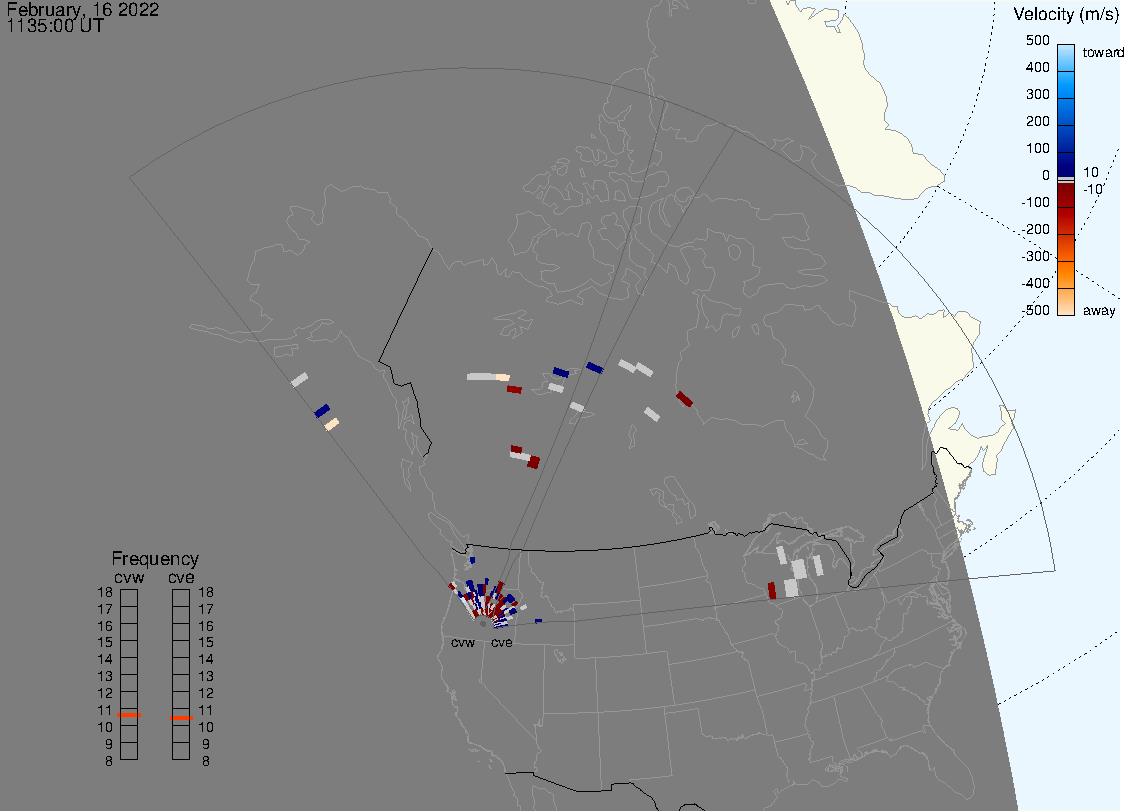This screenshot has height=811, width=1124.
Task: Select the gray zero-velocity band in the color bar
Action: (1066, 179)
